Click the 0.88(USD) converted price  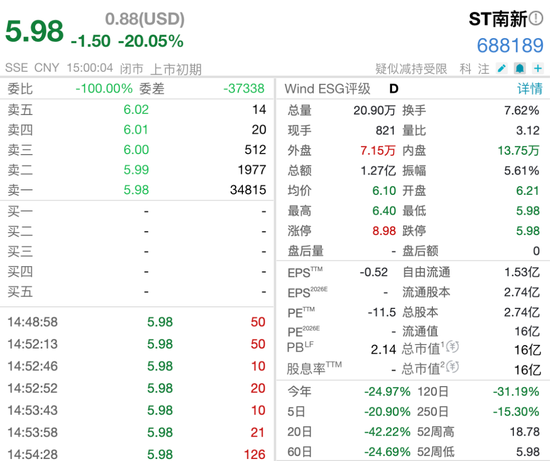tap(145, 19)
